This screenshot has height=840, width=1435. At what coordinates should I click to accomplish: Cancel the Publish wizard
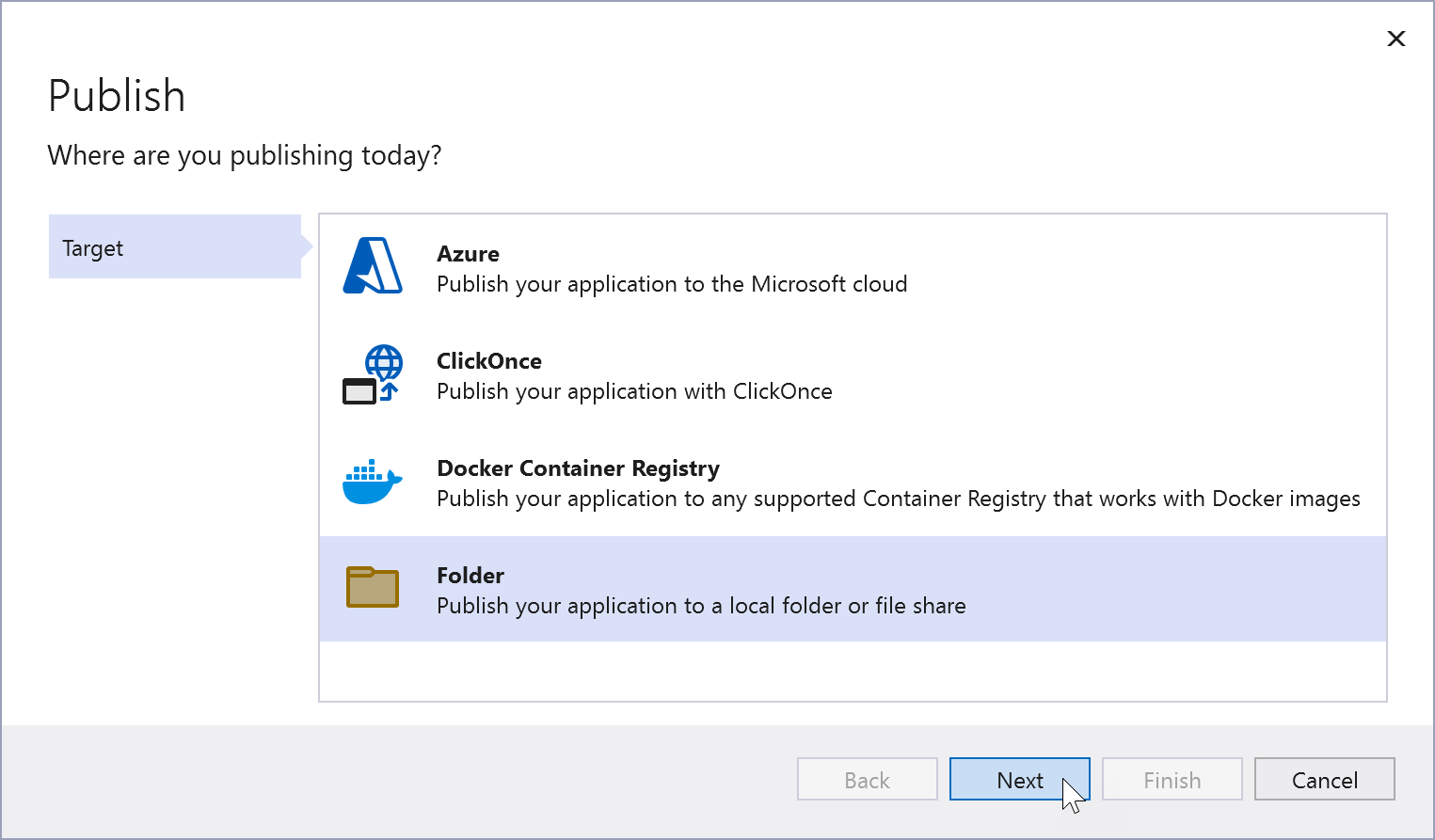(x=1324, y=780)
